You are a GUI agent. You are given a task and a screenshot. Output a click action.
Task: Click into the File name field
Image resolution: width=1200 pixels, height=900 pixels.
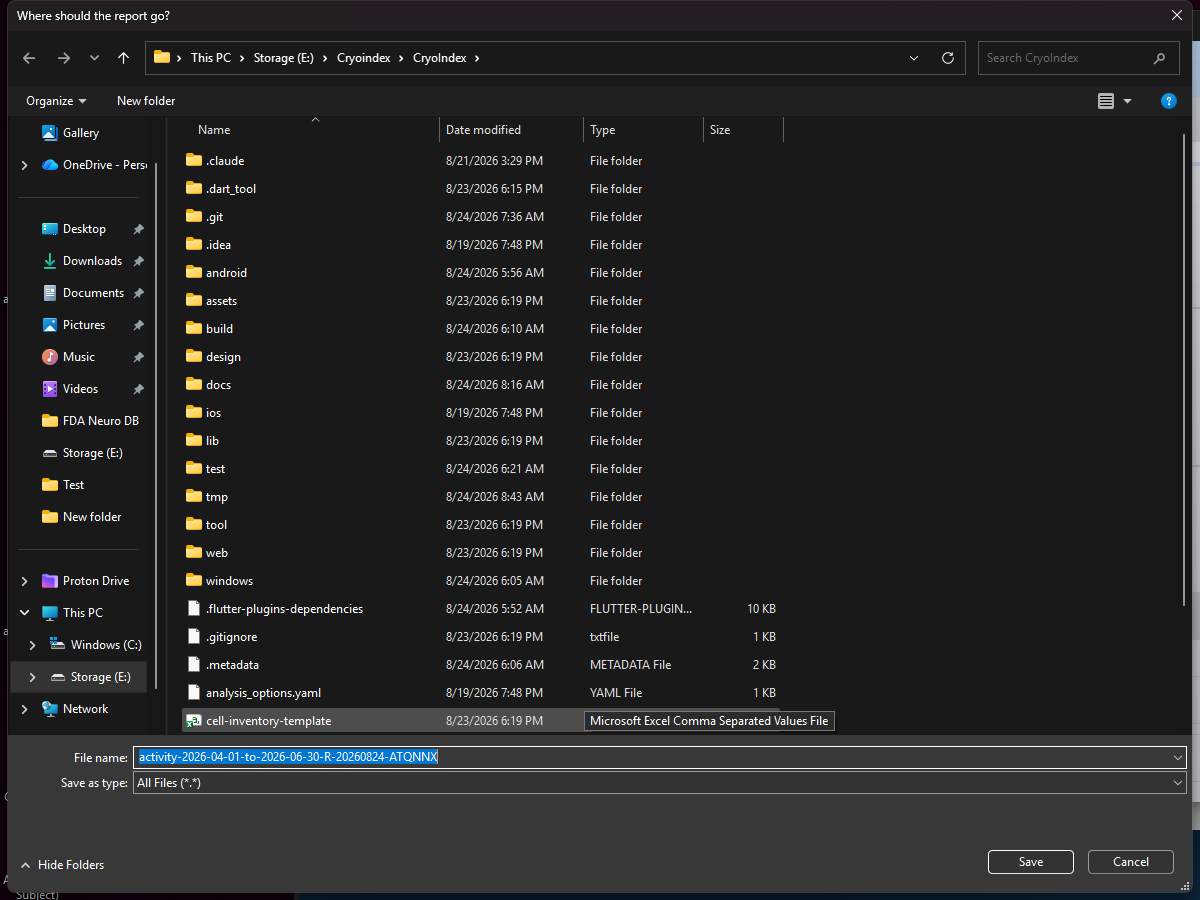pos(659,757)
